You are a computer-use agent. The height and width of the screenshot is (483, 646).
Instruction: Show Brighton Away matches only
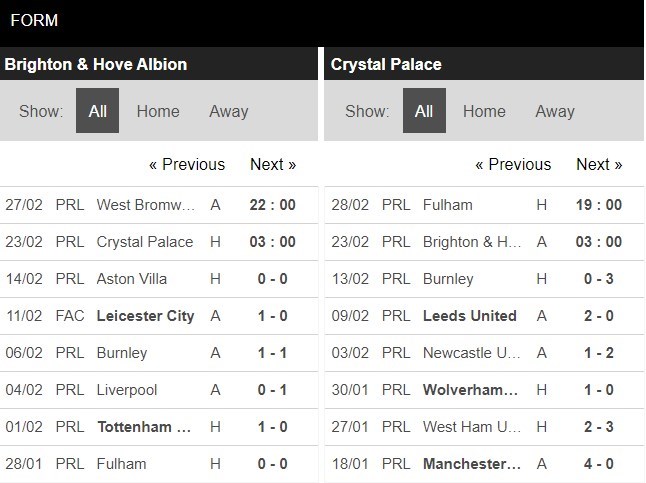point(228,111)
